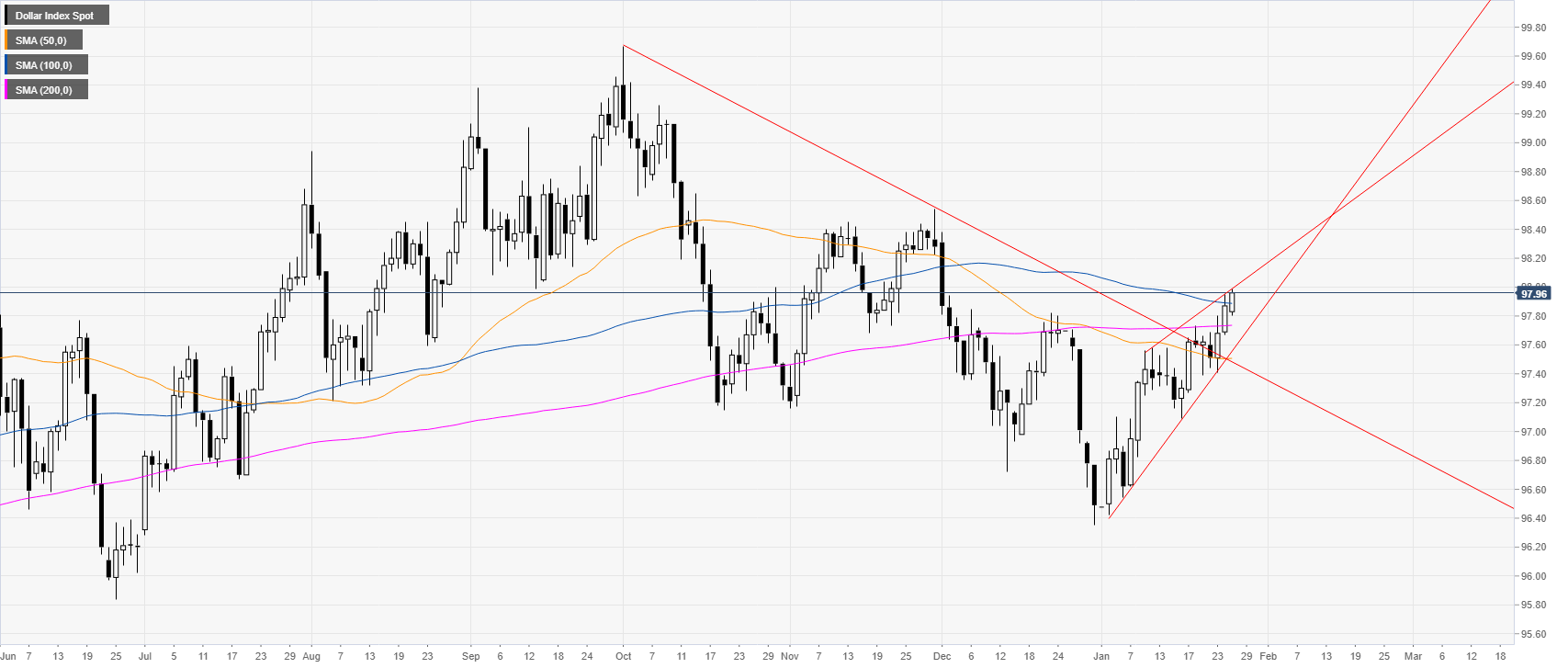Click the Mar label on time axis

tap(1413, 656)
